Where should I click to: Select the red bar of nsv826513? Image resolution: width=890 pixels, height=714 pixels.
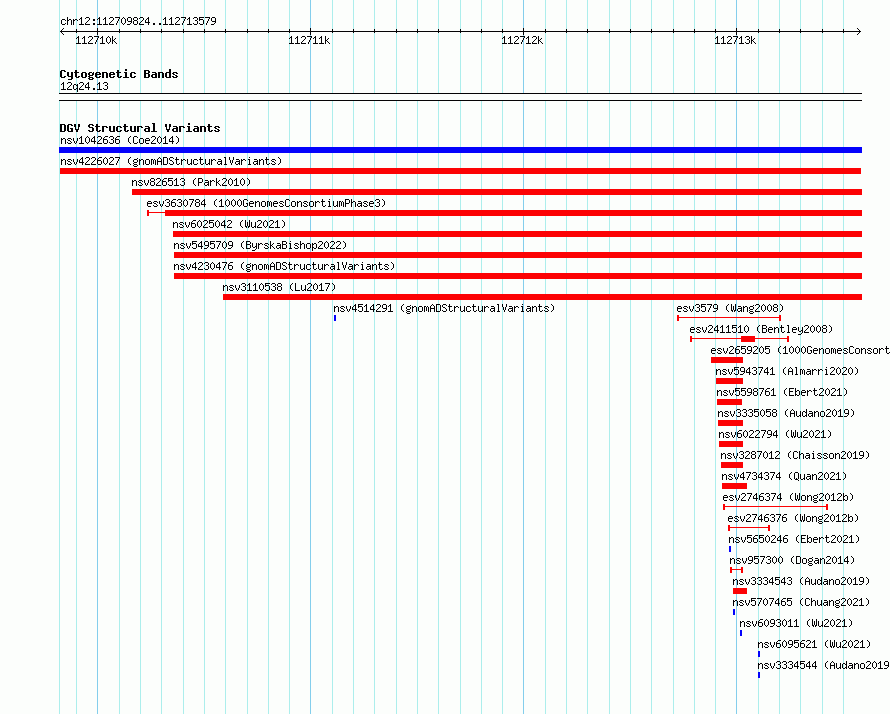[497, 192]
